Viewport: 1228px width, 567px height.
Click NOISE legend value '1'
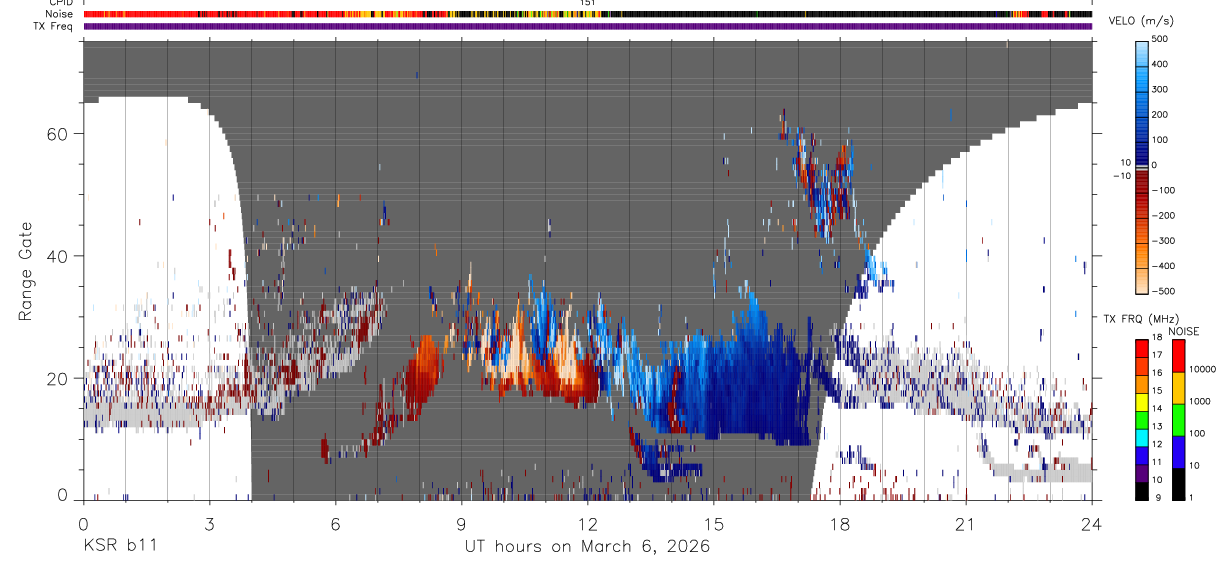1191,498
